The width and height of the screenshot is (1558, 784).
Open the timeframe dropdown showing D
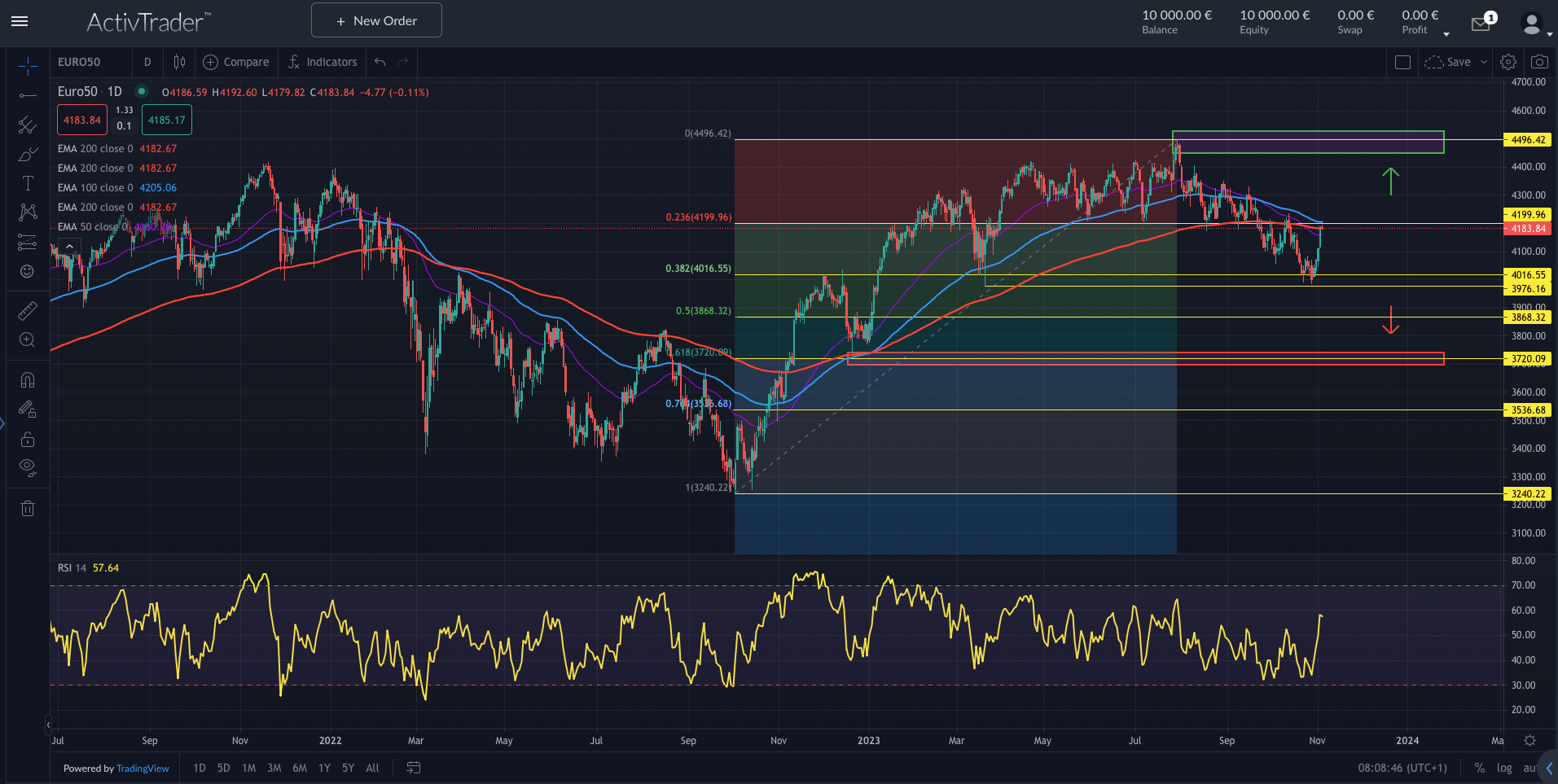tap(147, 62)
